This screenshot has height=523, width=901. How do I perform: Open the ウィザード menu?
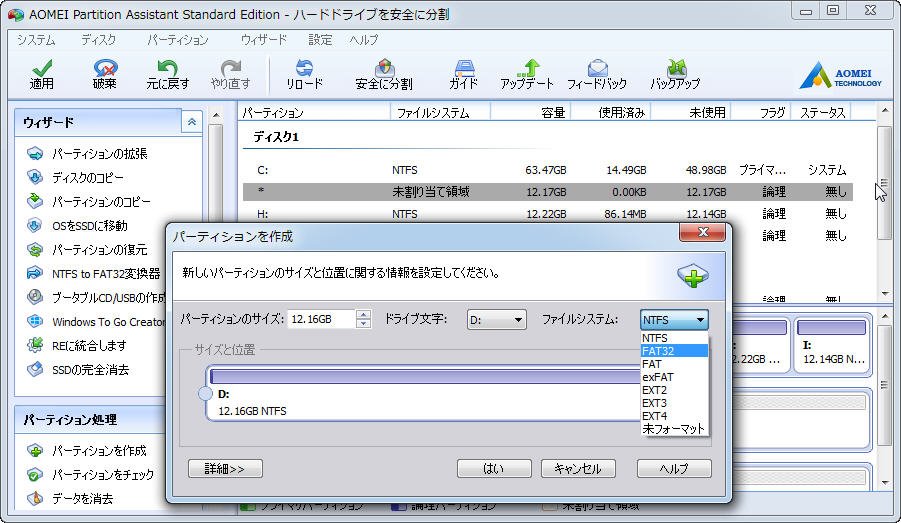(x=264, y=40)
